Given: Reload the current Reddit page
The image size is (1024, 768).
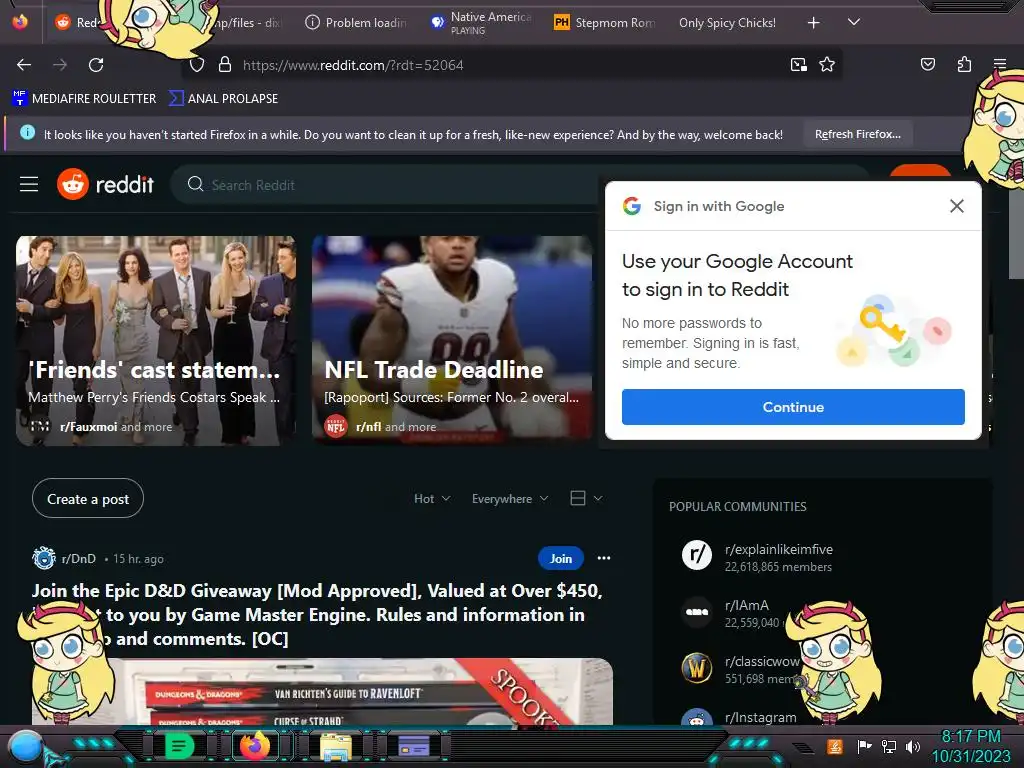Looking at the screenshot, I should click(x=96, y=65).
